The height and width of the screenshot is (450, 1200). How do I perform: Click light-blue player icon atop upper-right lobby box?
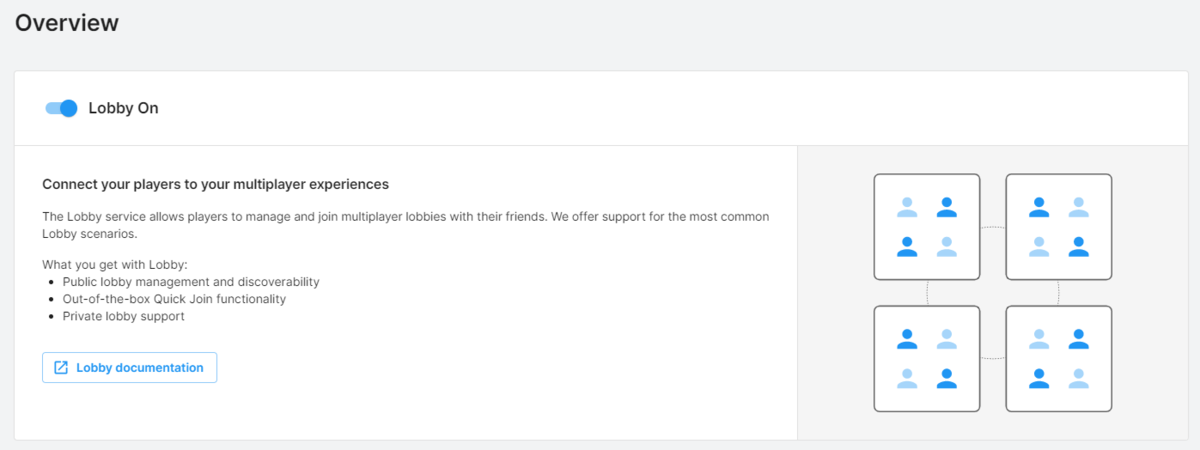click(x=1078, y=207)
